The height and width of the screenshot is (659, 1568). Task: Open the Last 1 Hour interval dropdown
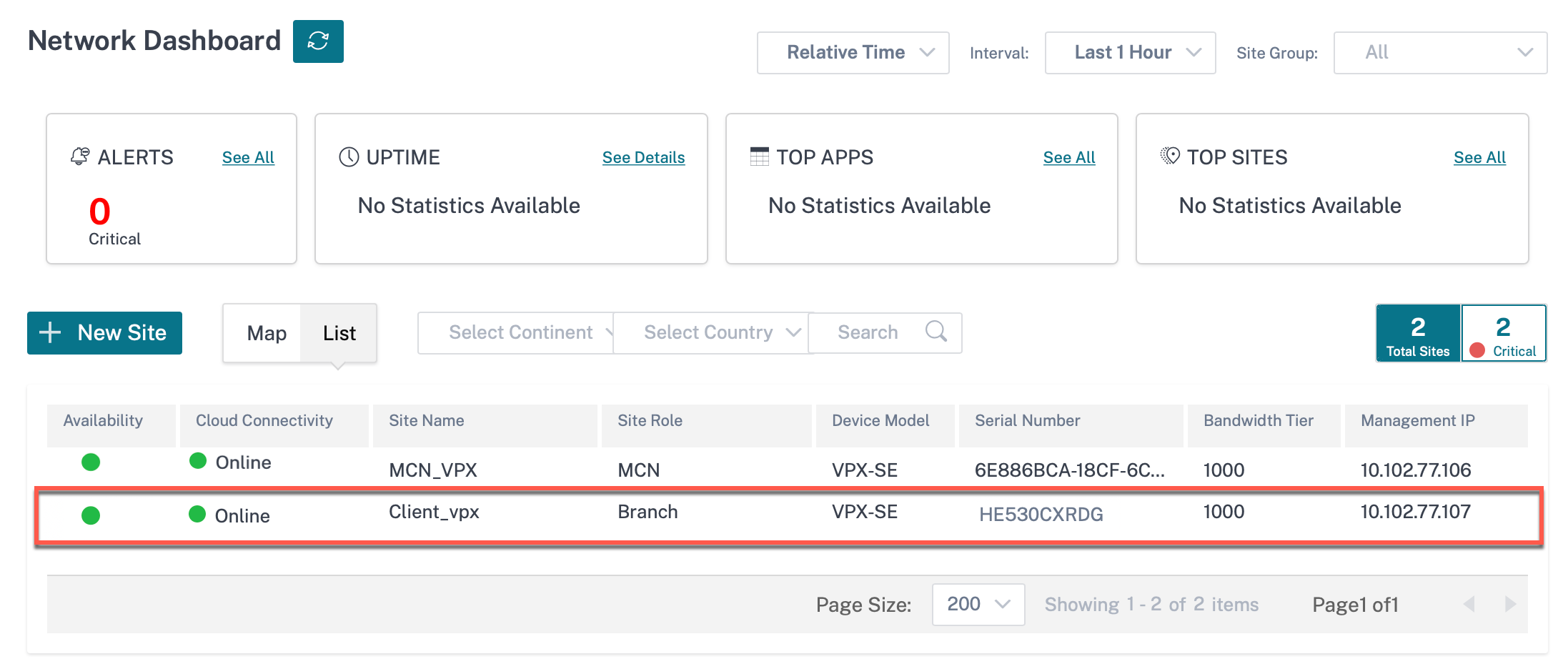(x=1130, y=52)
